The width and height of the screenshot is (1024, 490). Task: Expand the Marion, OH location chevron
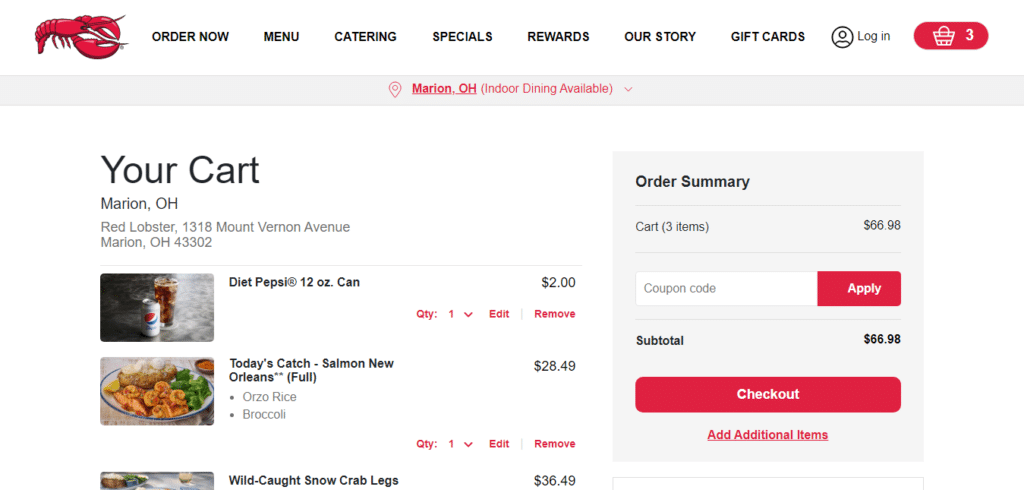coord(628,90)
